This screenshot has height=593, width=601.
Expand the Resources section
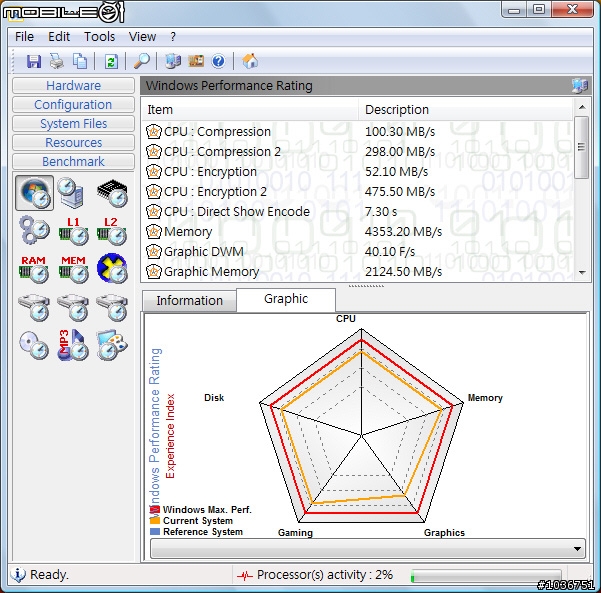73,143
